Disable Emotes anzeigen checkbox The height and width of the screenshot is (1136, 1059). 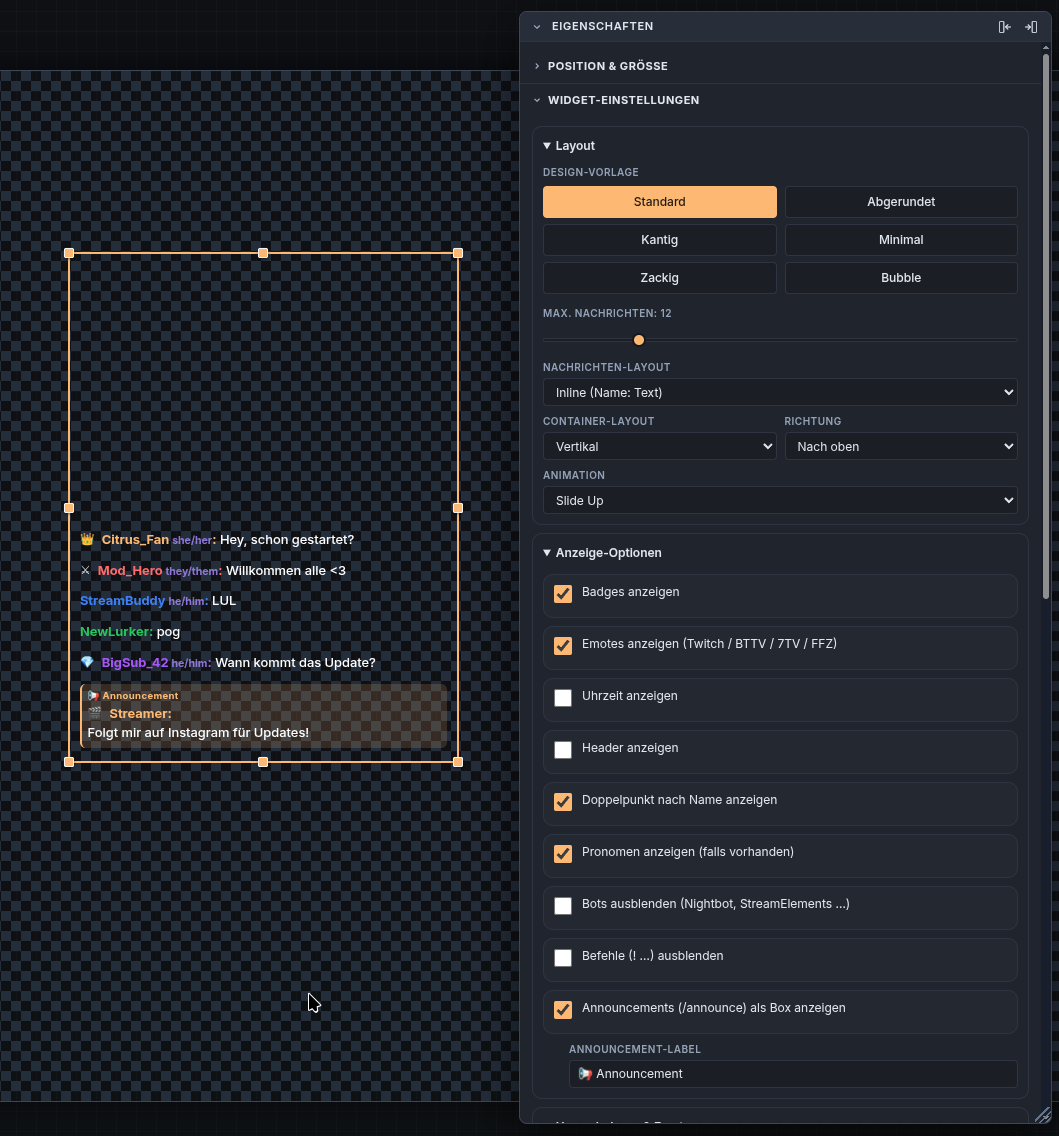[563, 646]
